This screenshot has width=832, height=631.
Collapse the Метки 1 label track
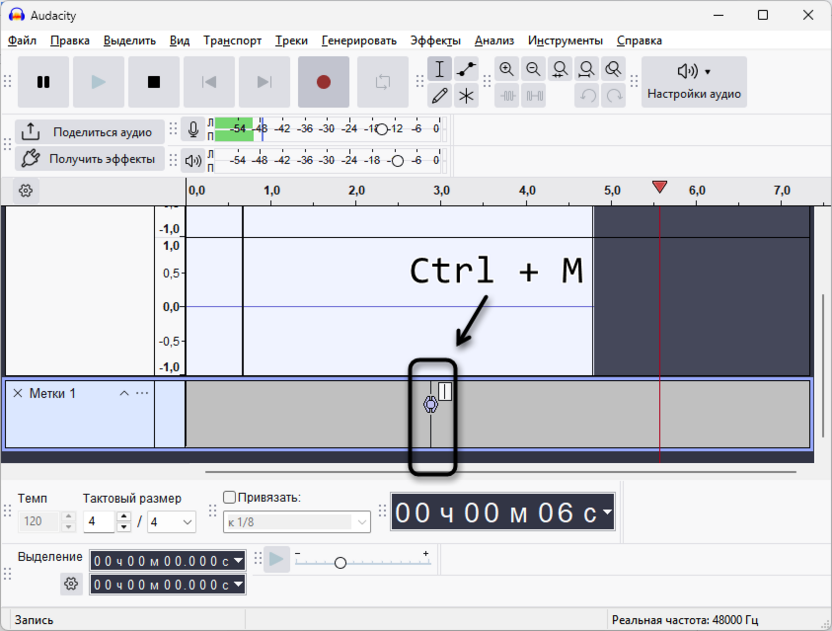coord(124,393)
